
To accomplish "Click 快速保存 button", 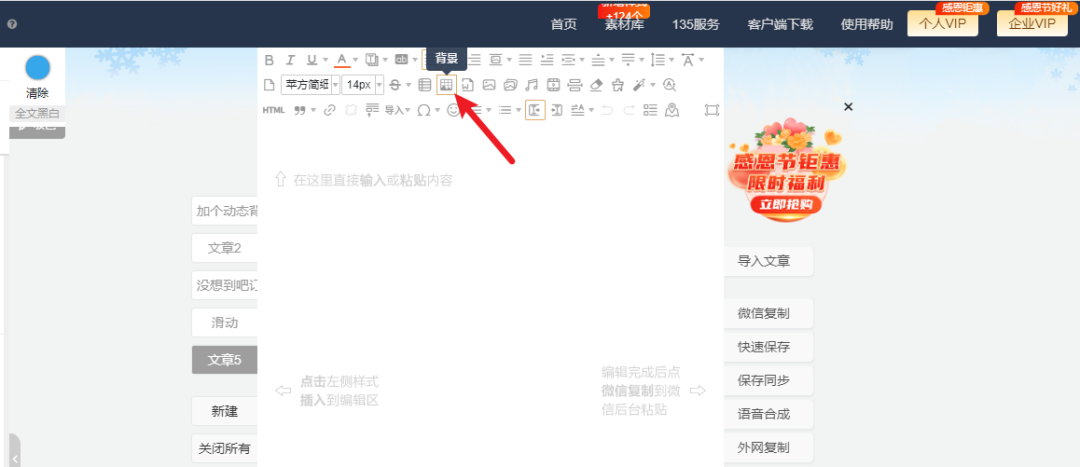I will point(769,347).
